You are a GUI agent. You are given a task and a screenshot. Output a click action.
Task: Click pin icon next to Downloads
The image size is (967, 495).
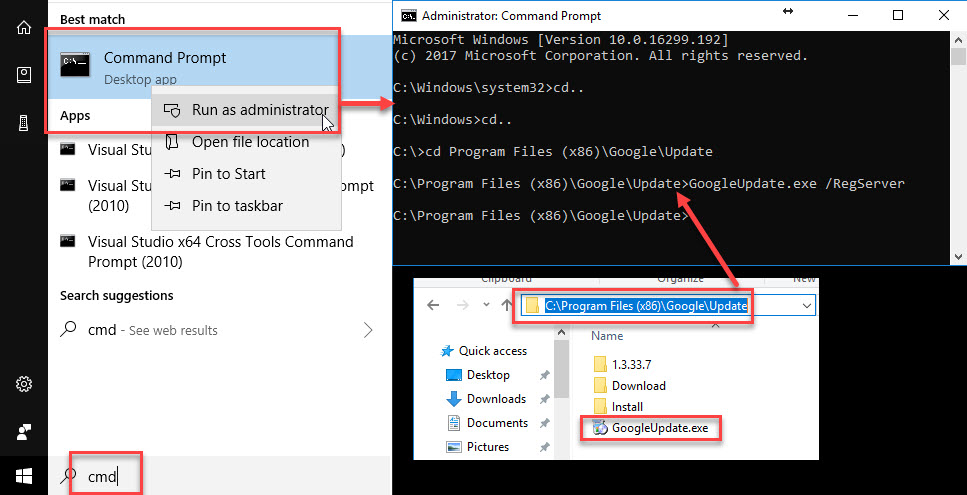click(545, 399)
